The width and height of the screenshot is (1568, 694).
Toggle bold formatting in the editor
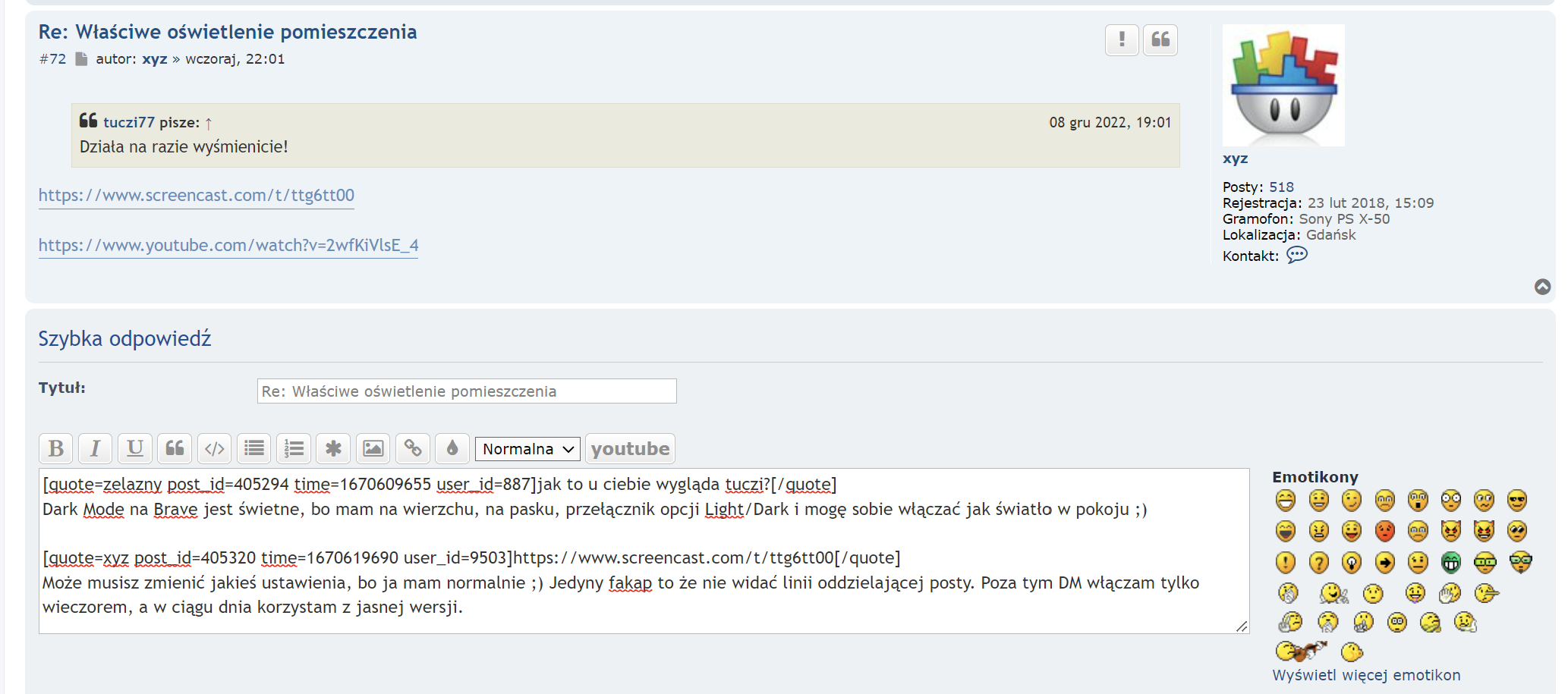[56, 448]
